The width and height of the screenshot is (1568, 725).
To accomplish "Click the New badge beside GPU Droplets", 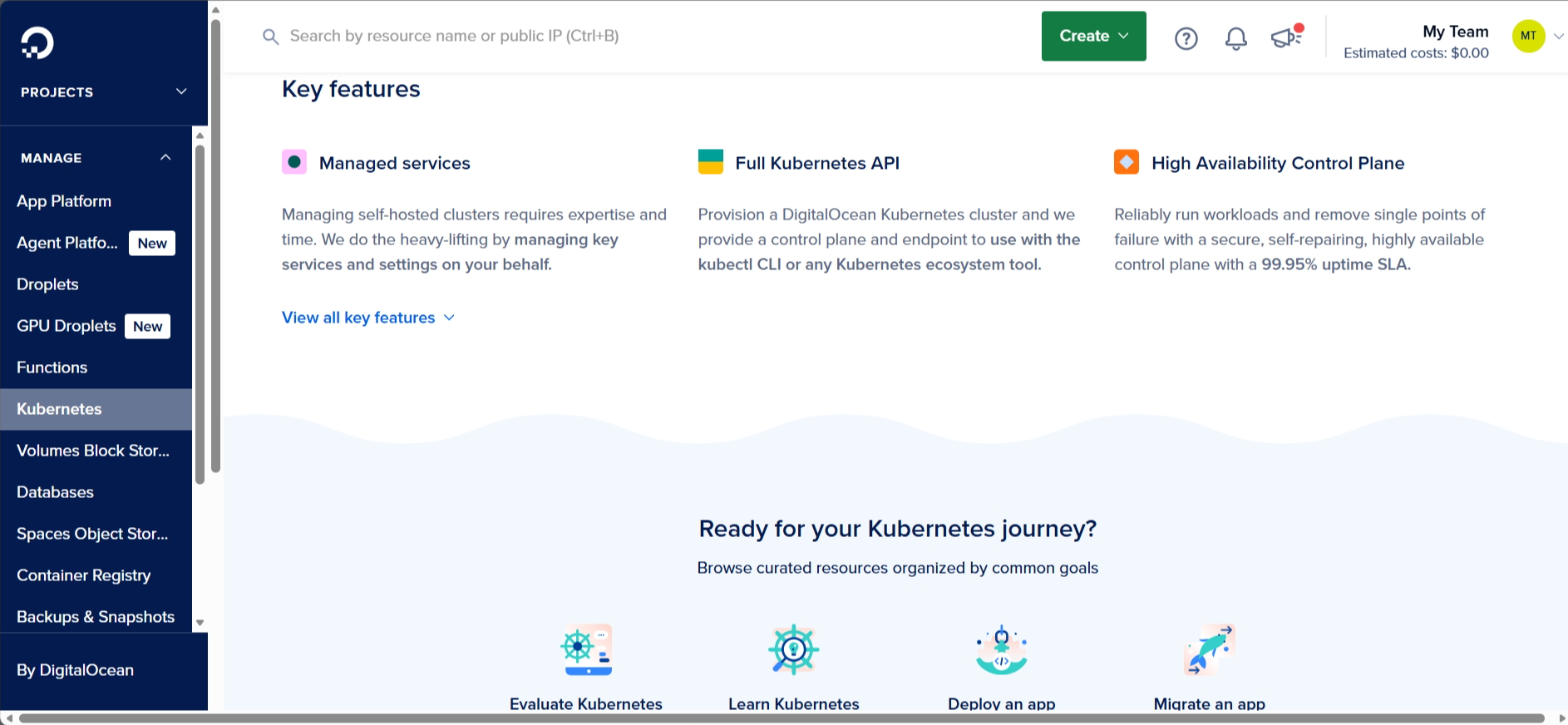I will [147, 326].
